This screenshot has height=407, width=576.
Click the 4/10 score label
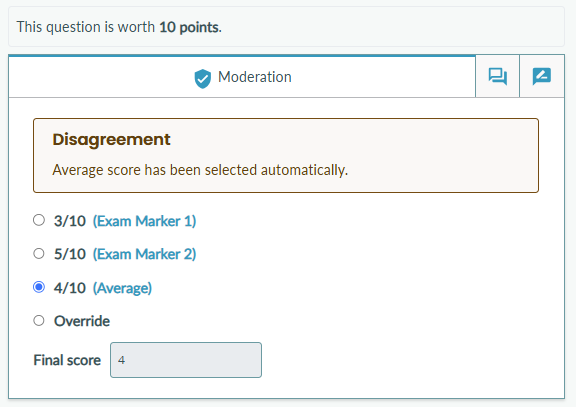[70, 288]
